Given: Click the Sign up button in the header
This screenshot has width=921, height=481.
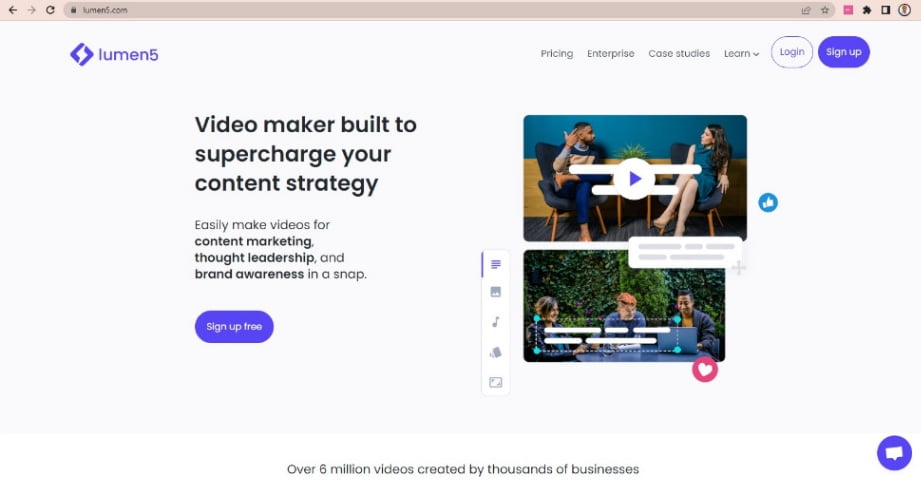Looking at the screenshot, I should point(843,52).
